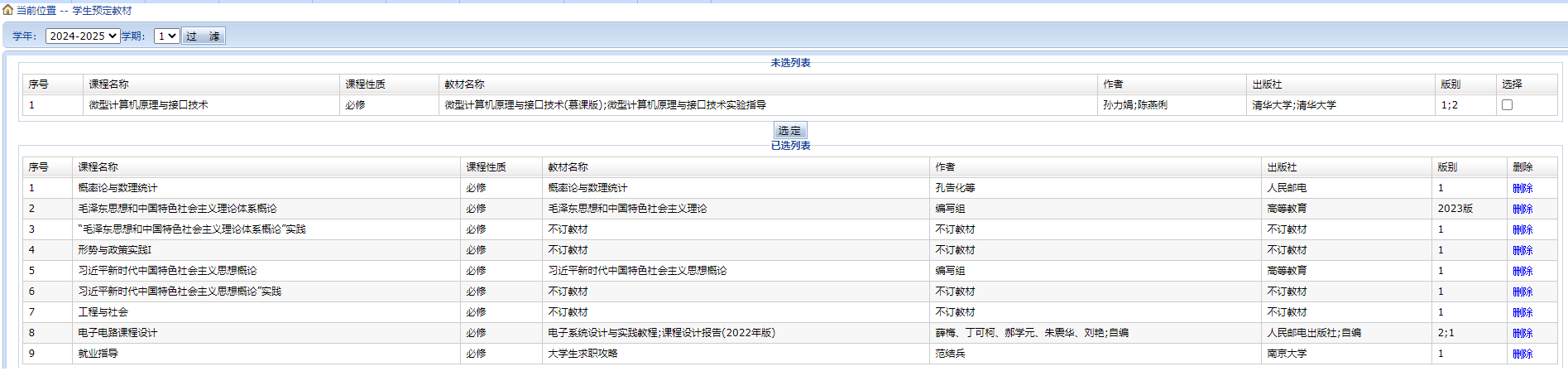Delete the 毛泽东思想和中国特色社会主义理论体系概论 row

coord(1522,209)
